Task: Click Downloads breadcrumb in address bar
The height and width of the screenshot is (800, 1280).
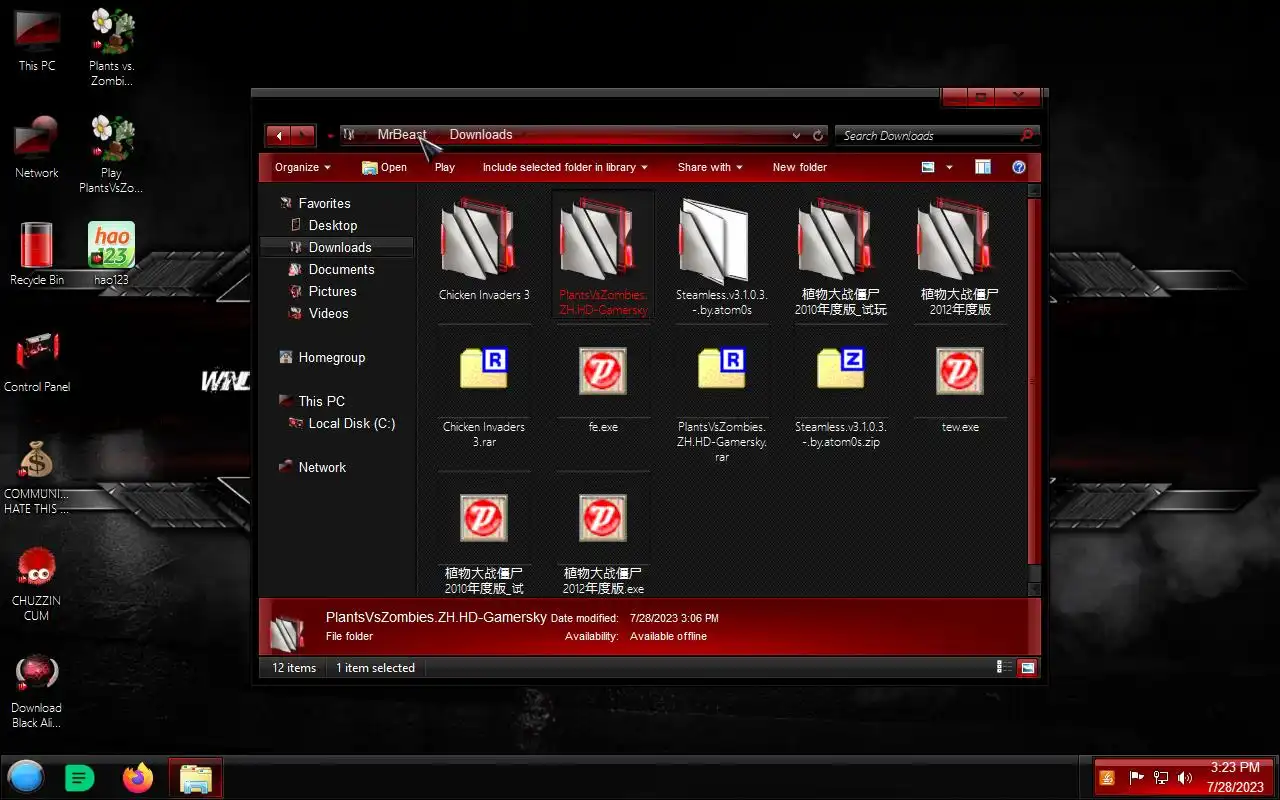Action: pyautogui.click(x=481, y=134)
